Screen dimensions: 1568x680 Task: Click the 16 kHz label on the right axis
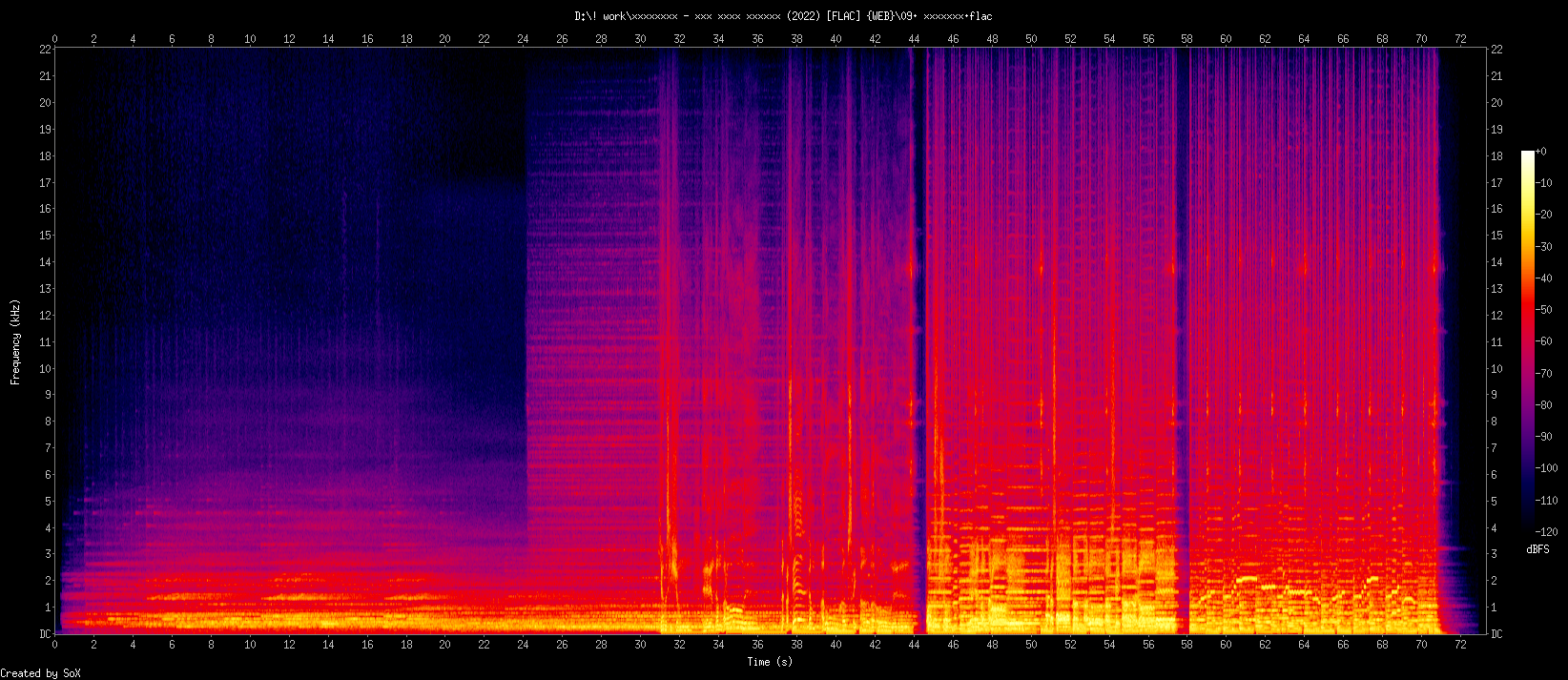[x=1496, y=209]
